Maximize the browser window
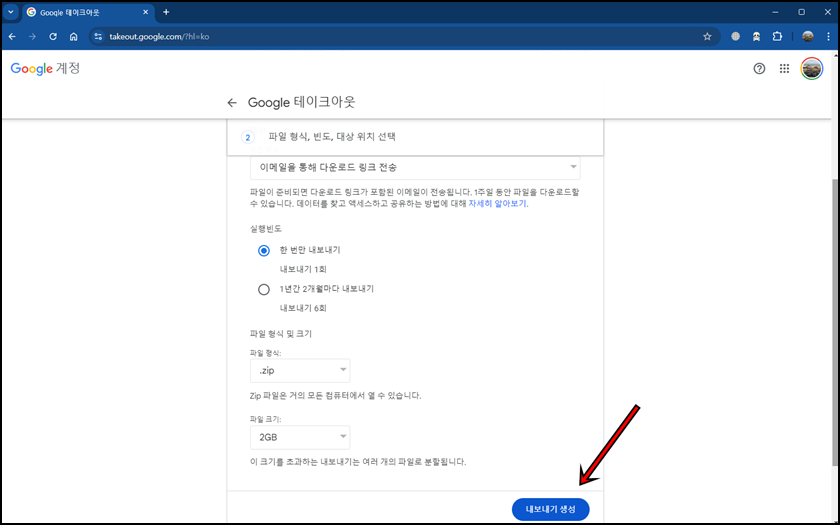Image resolution: width=840 pixels, height=525 pixels. [x=801, y=12]
